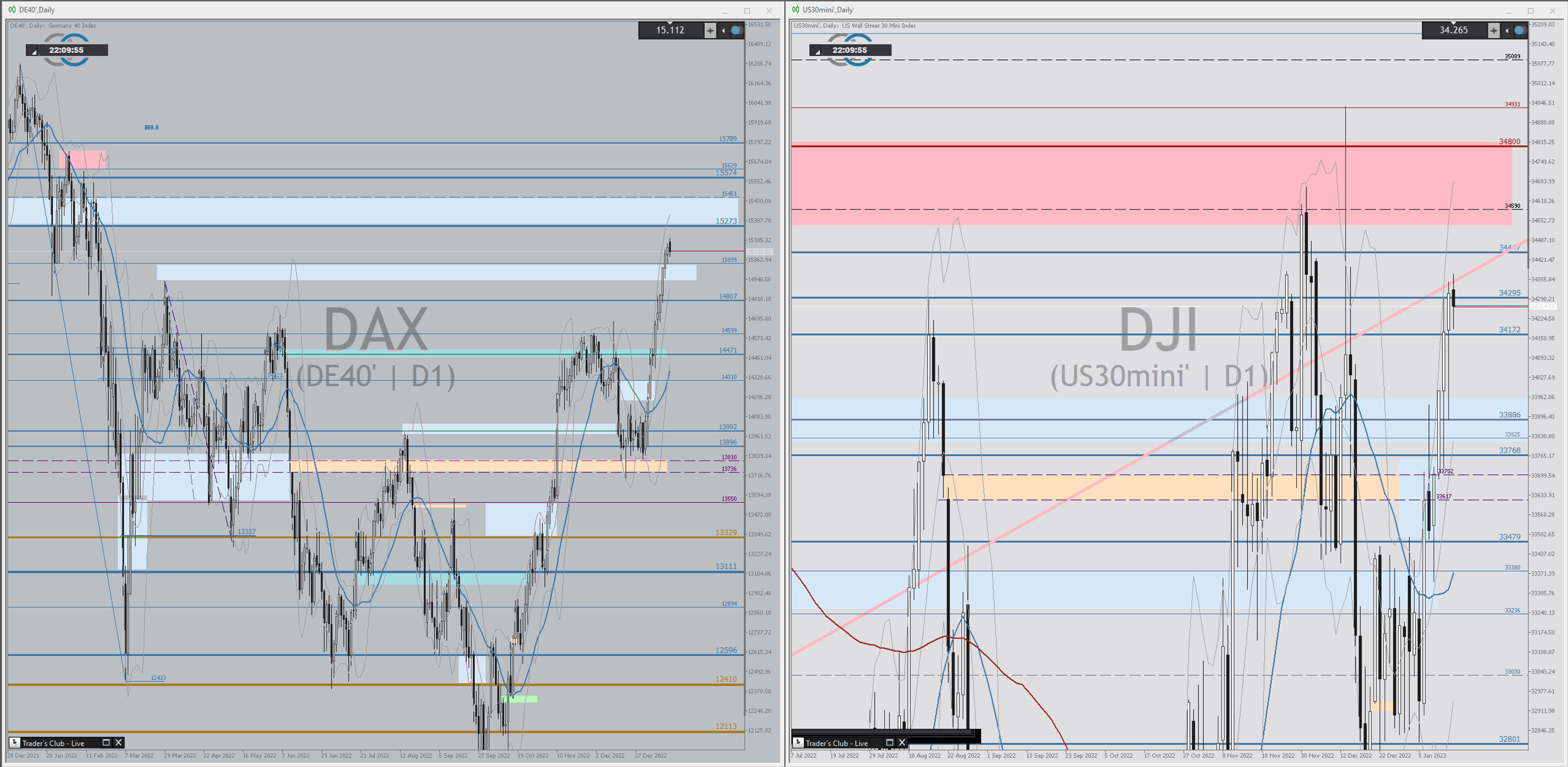This screenshot has height=767, width=1568.
Task: Maximize Trader's Club panel in DAX chart
Action: pyautogui.click(x=106, y=743)
